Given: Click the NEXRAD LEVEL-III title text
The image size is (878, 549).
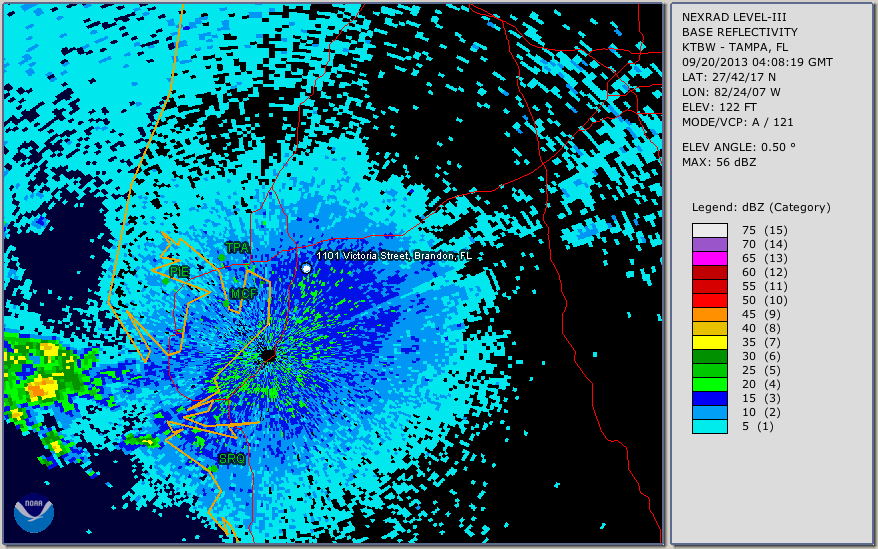Looking at the screenshot, I should pyautogui.click(x=737, y=17).
